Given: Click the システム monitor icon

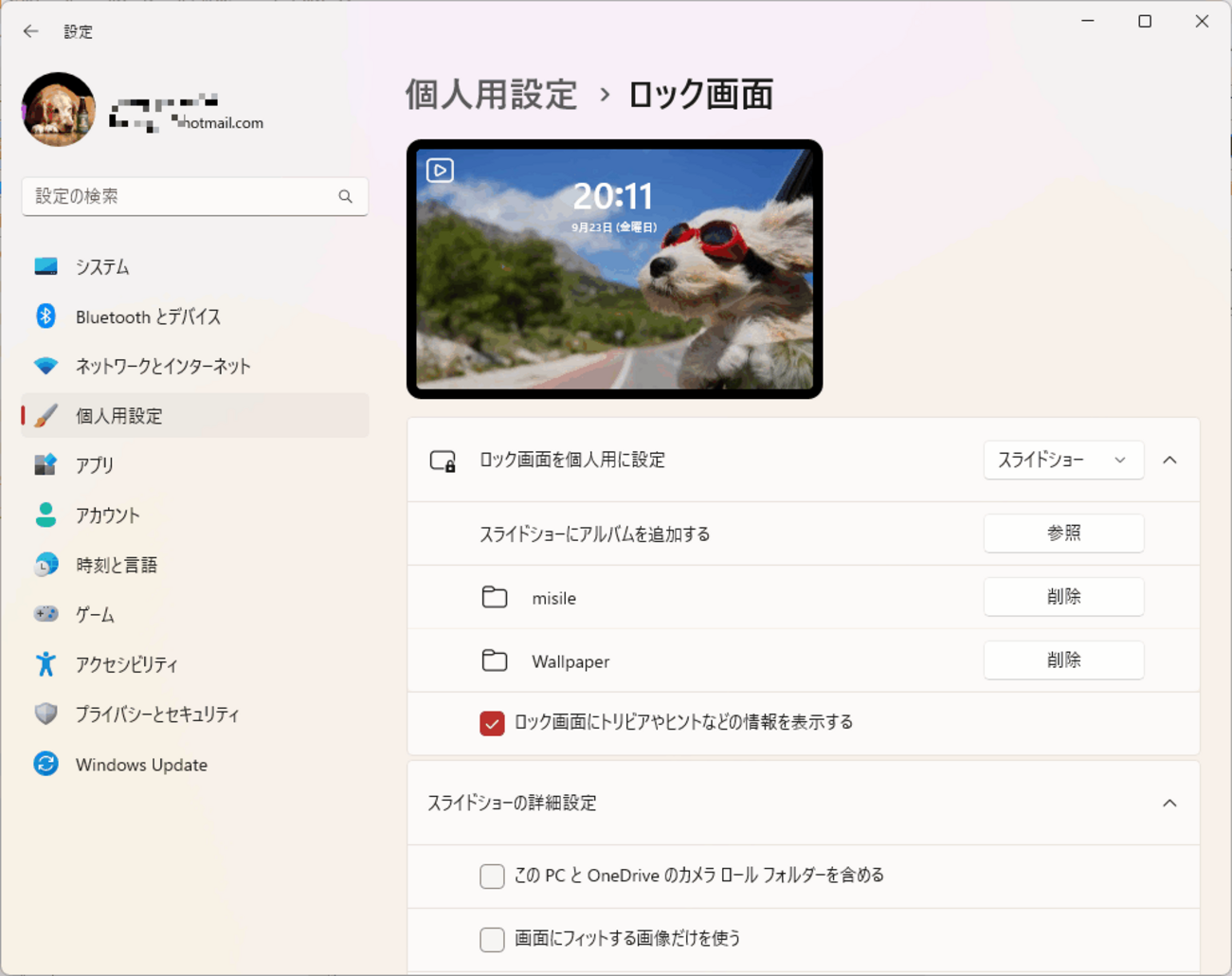Looking at the screenshot, I should (x=45, y=266).
